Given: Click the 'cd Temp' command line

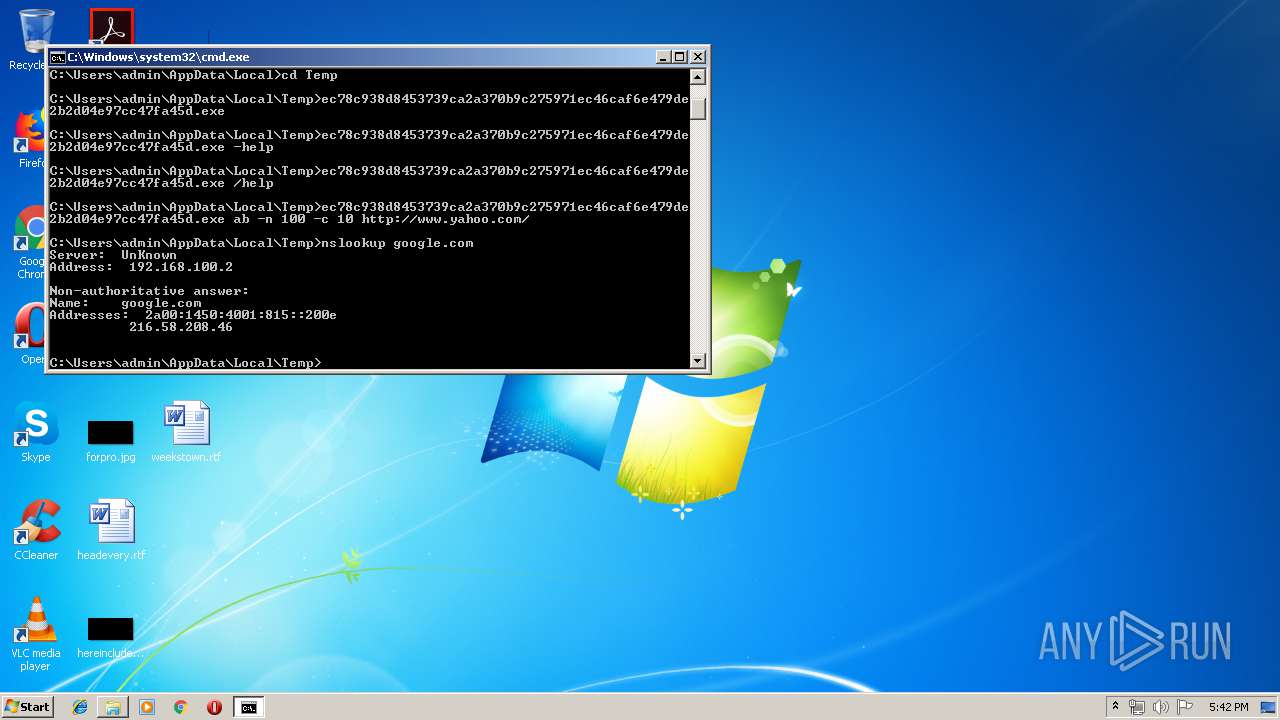Looking at the screenshot, I should pos(193,75).
